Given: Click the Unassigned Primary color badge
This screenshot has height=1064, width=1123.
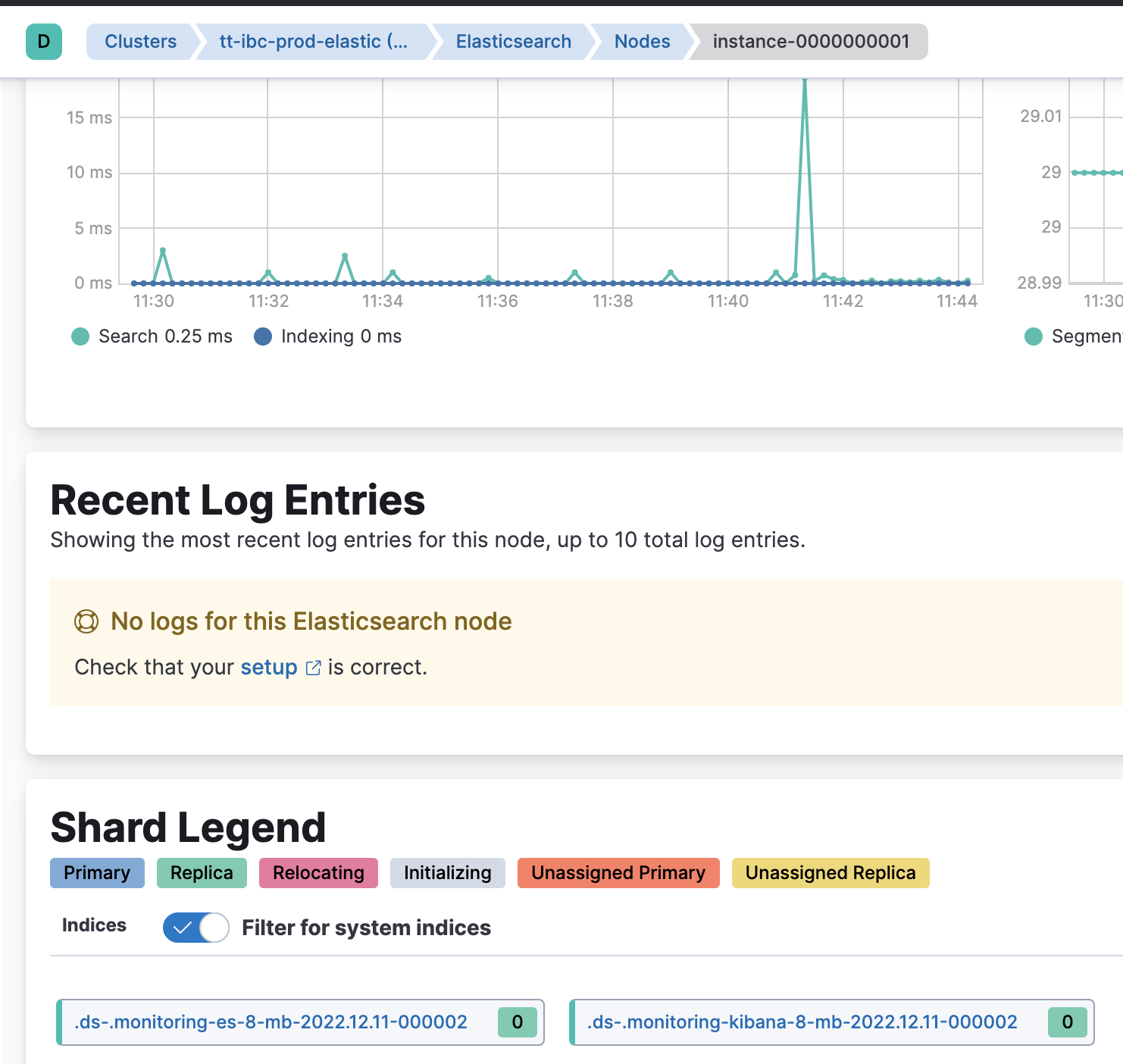Looking at the screenshot, I should tap(618, 873).
